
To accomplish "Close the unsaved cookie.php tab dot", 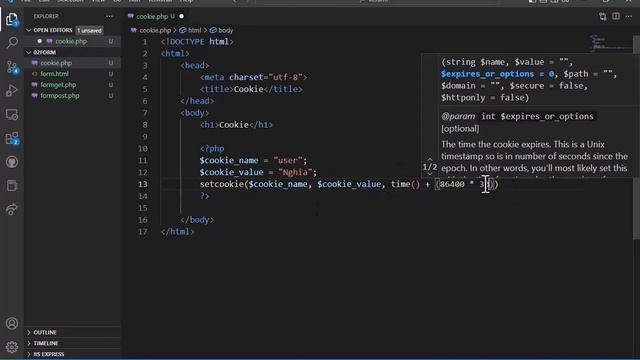I will tap(181, 16).
